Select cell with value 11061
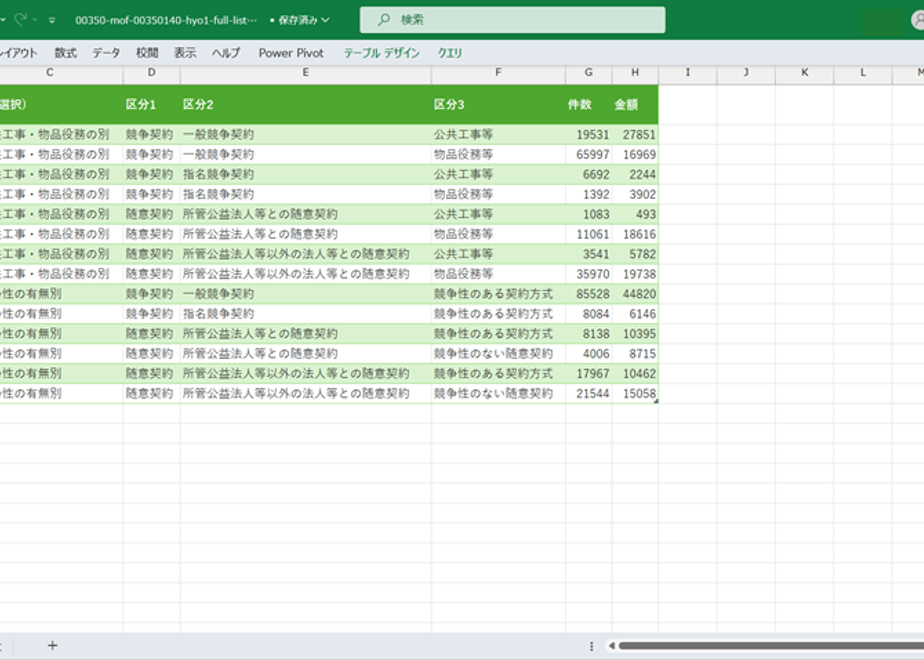 [x=588, y=235]
